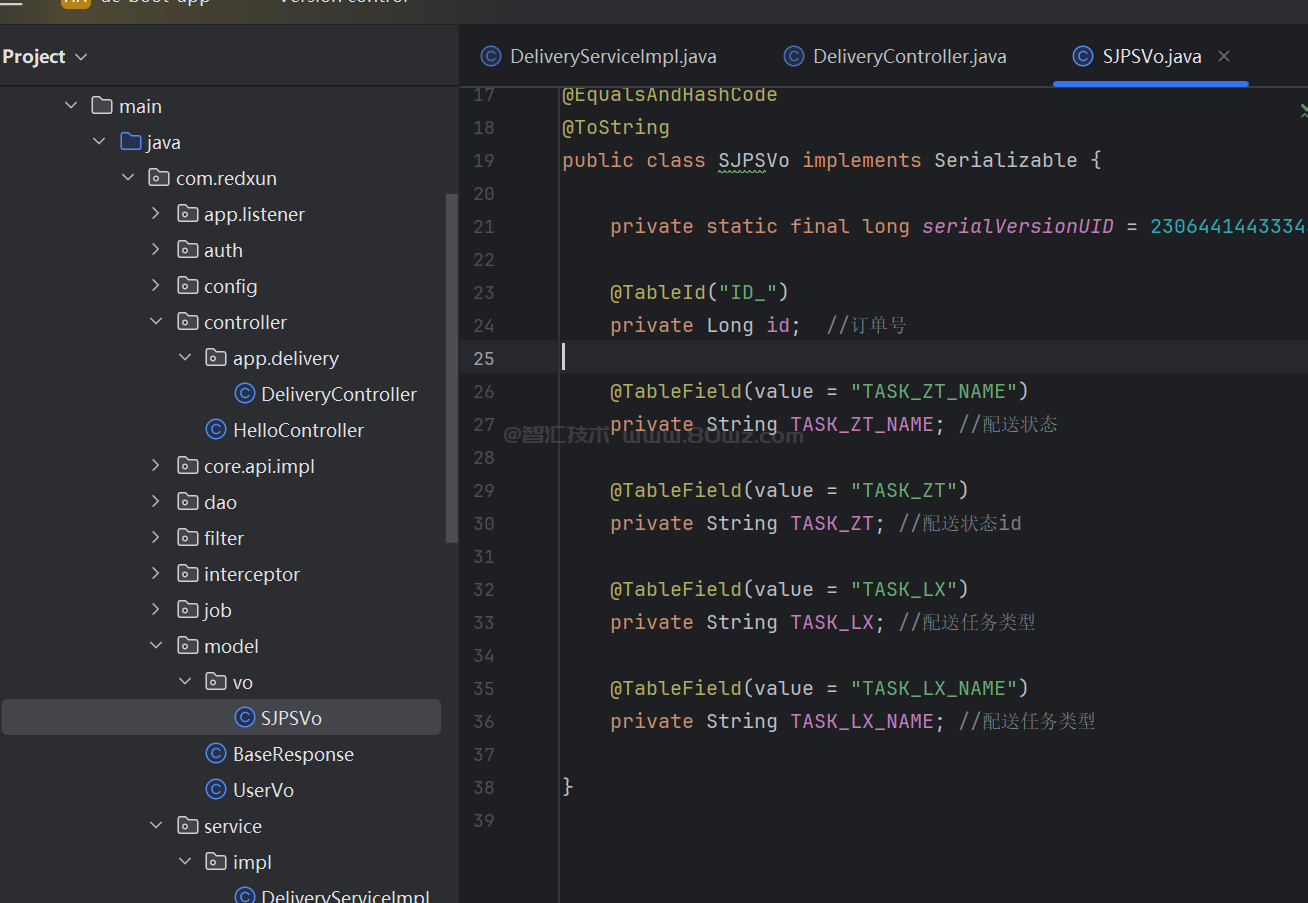Expand the core.api.impl package
1308x903 pixels.
tap(155, 466)
